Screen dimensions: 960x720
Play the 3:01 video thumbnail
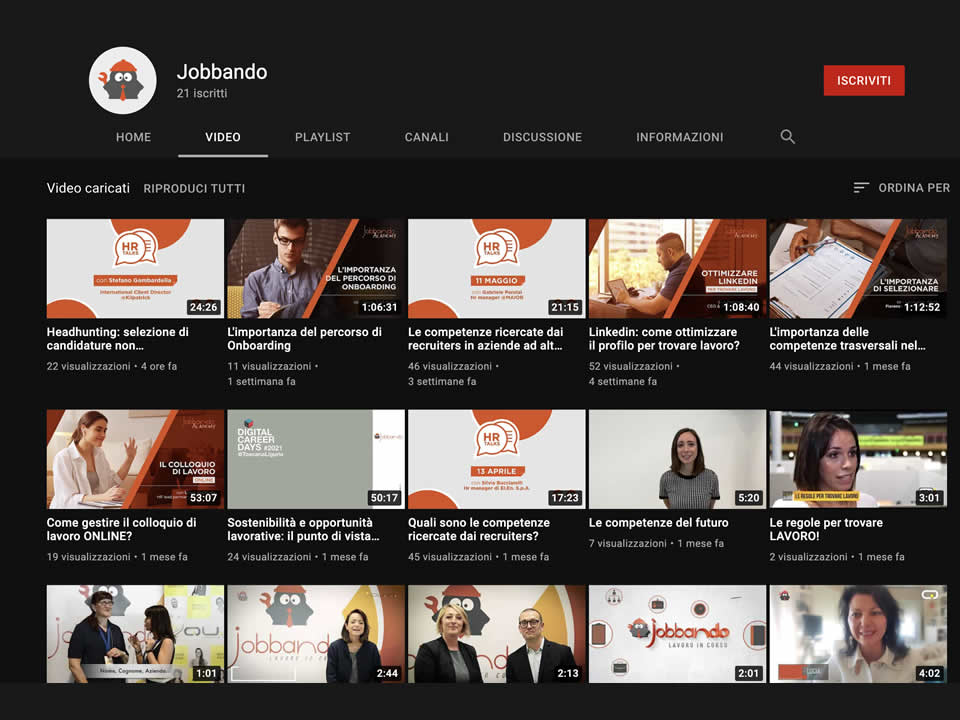tap(858, 459)
